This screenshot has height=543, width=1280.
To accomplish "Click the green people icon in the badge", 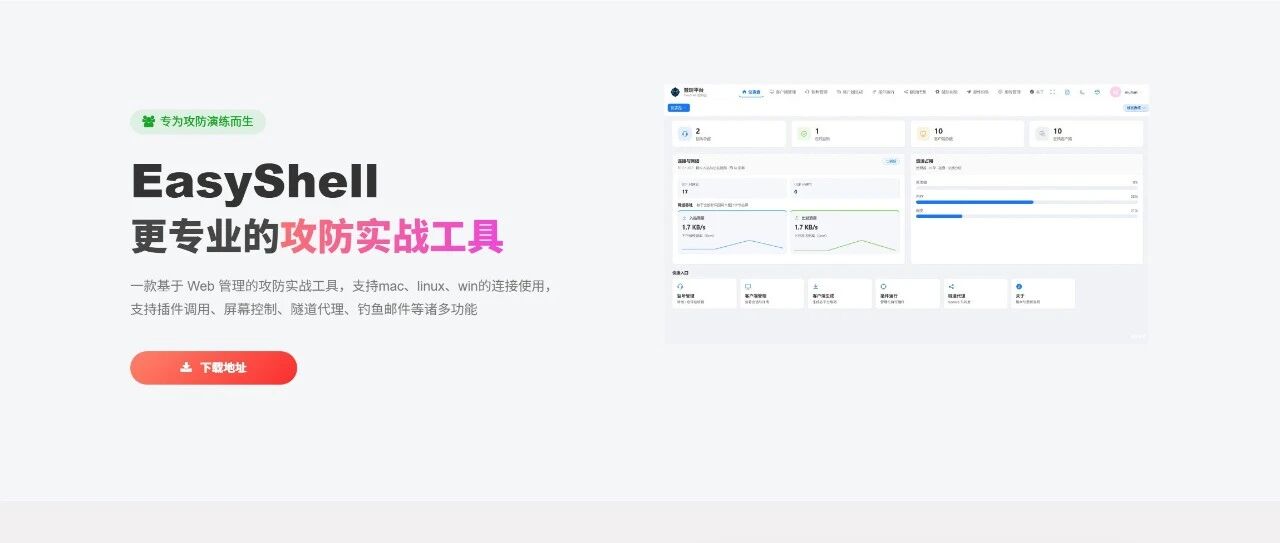I will [x=148, y=121].
